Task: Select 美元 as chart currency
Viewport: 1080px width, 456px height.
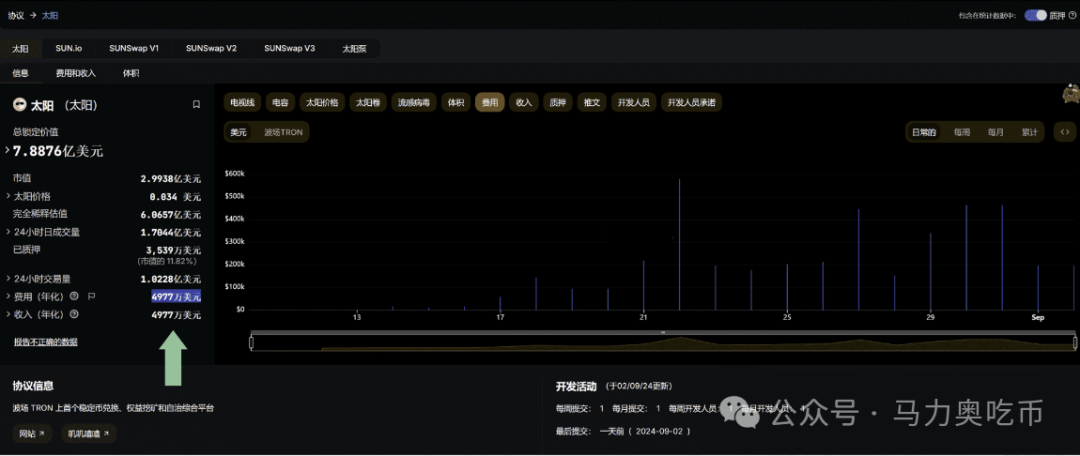Action: [238, 132]
